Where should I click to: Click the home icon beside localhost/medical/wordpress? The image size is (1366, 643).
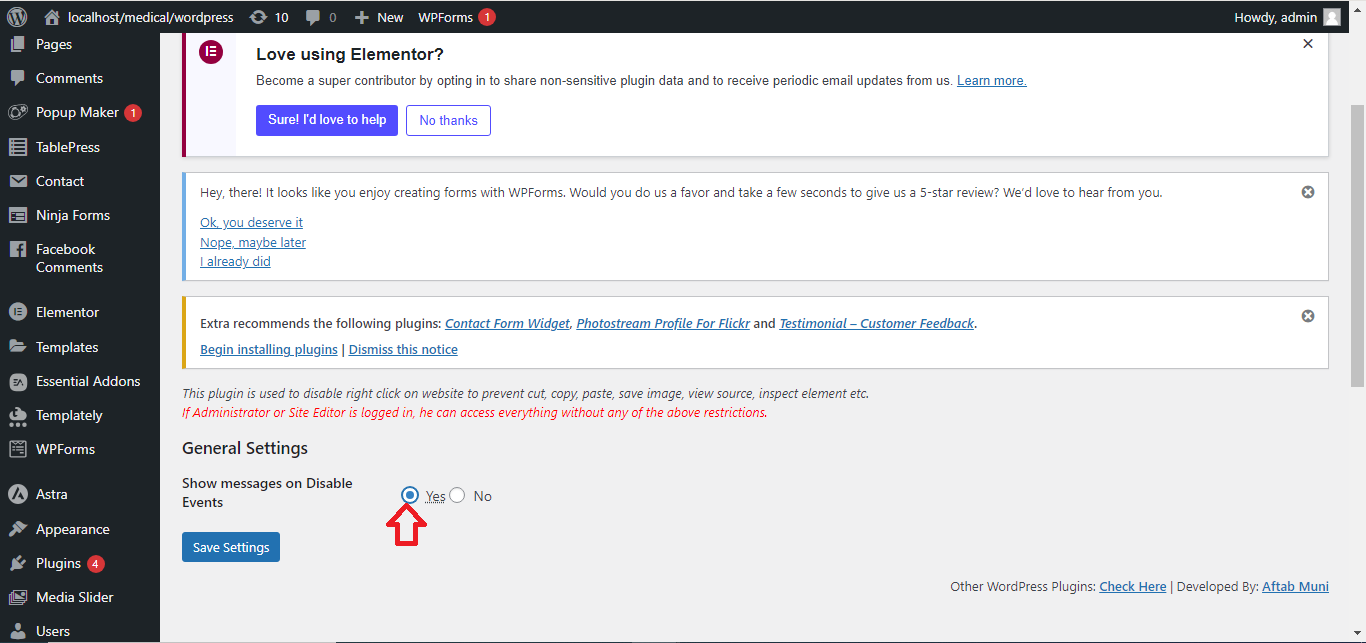[x=52, y=17]
